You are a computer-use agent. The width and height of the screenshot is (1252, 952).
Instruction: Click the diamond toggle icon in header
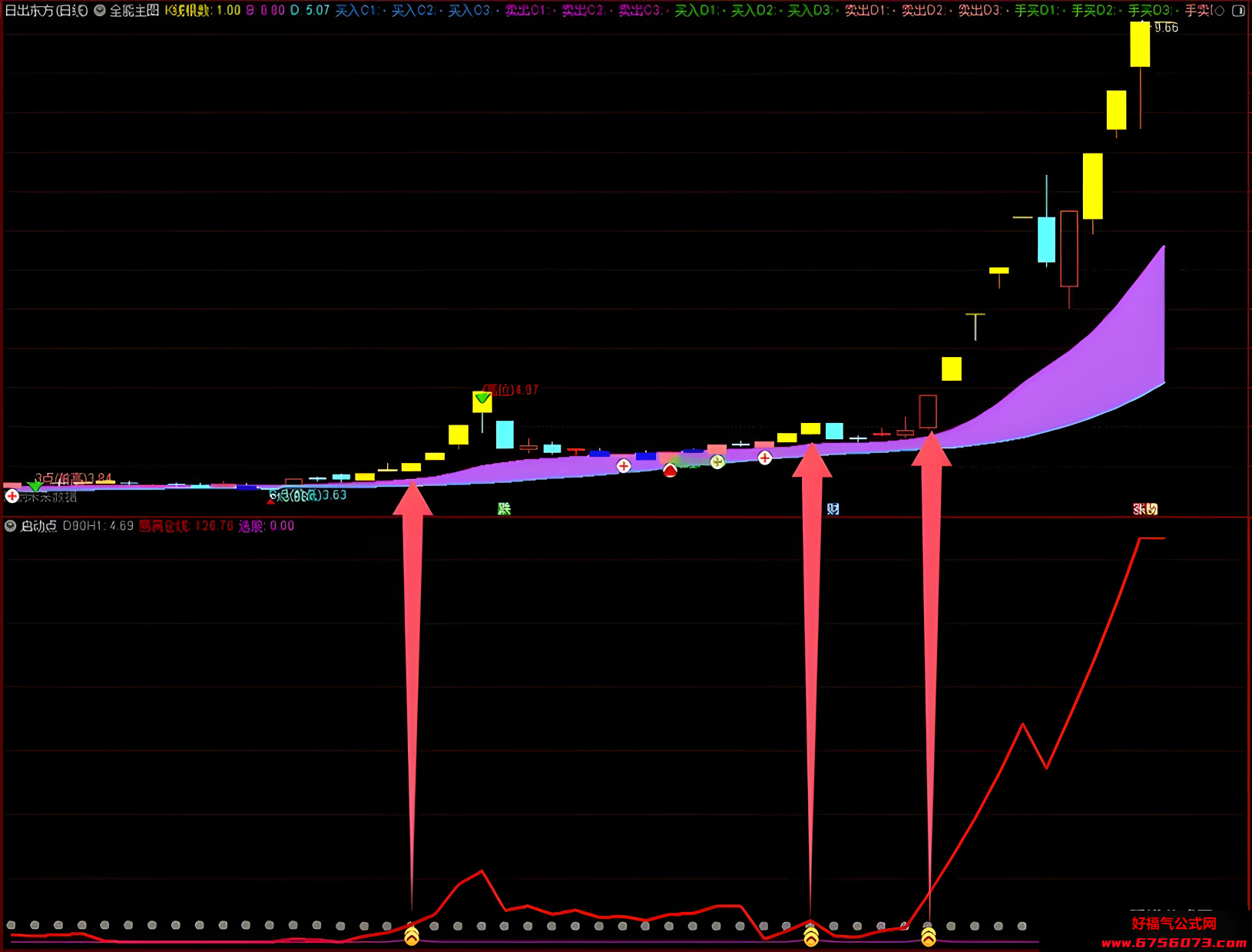1220,11
